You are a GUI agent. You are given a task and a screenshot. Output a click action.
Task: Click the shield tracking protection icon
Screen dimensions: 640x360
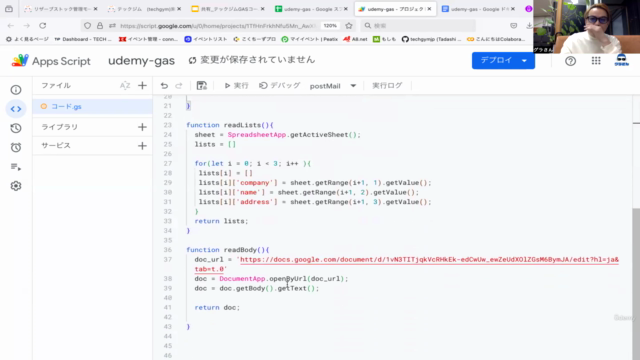[x=87, y=26]
